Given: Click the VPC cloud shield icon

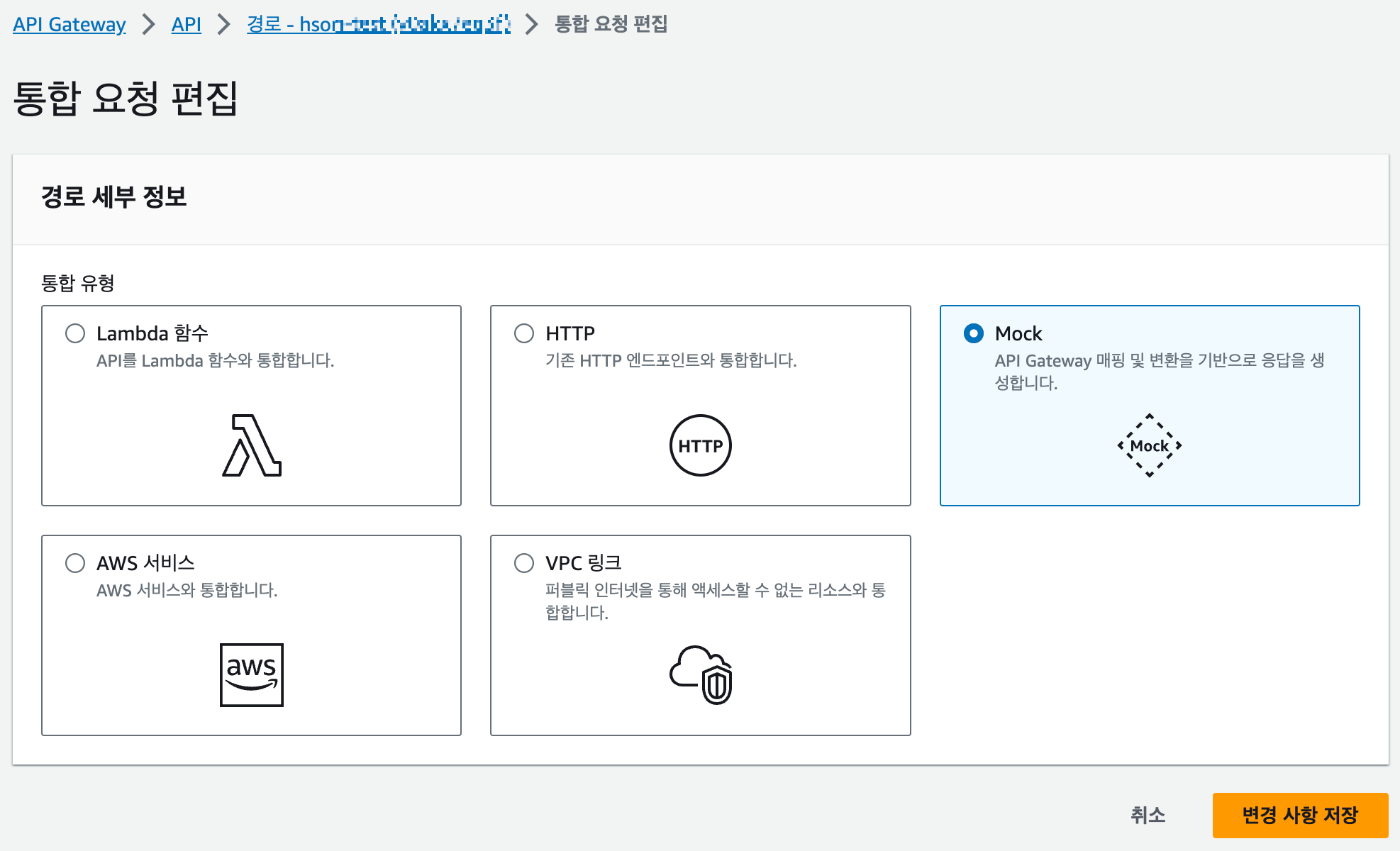Looking at the screenshot, I should coord(700,674).
